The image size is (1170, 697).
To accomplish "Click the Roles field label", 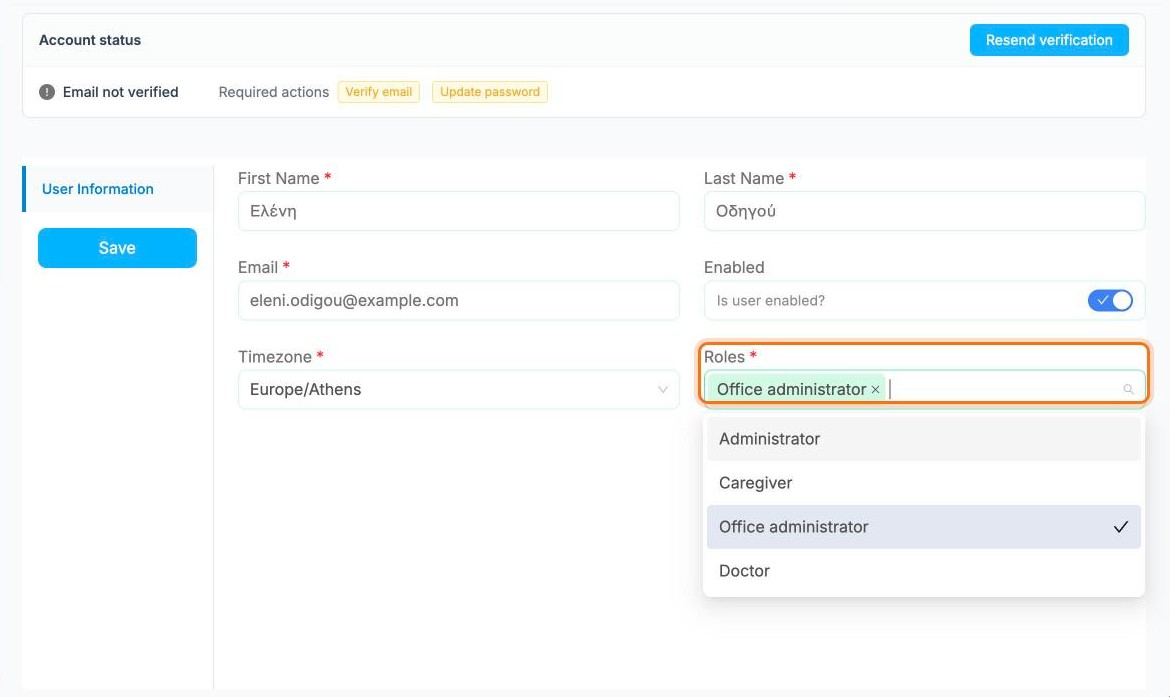I will point(725,357).
